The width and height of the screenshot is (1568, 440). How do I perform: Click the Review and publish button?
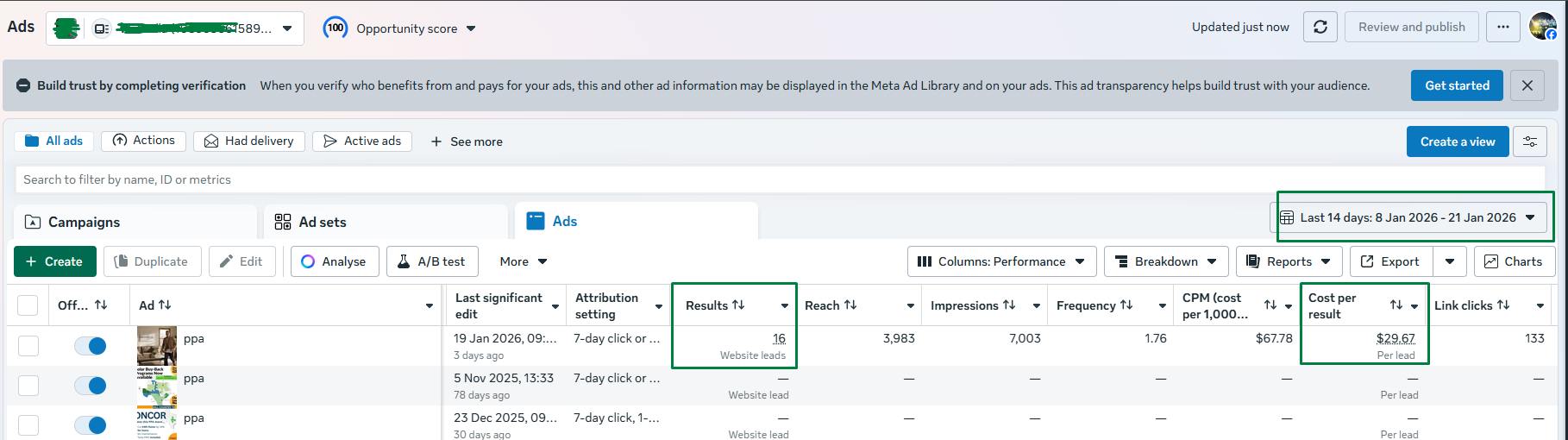coord(1412,27)
